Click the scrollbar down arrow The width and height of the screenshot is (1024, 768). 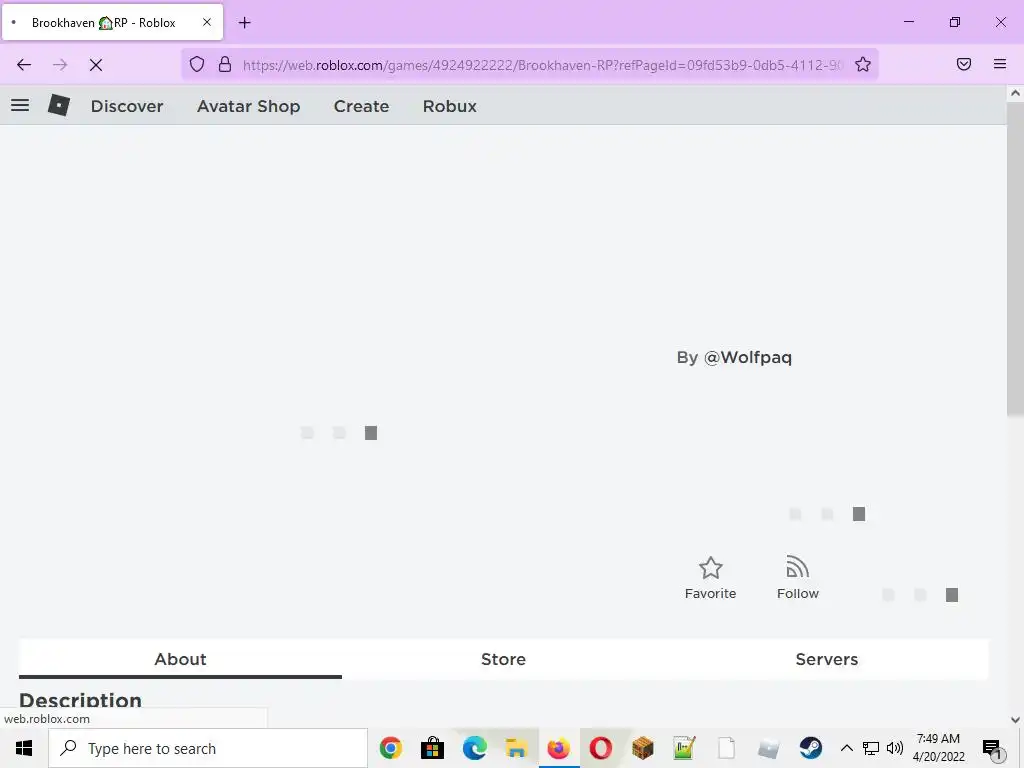1015,720
